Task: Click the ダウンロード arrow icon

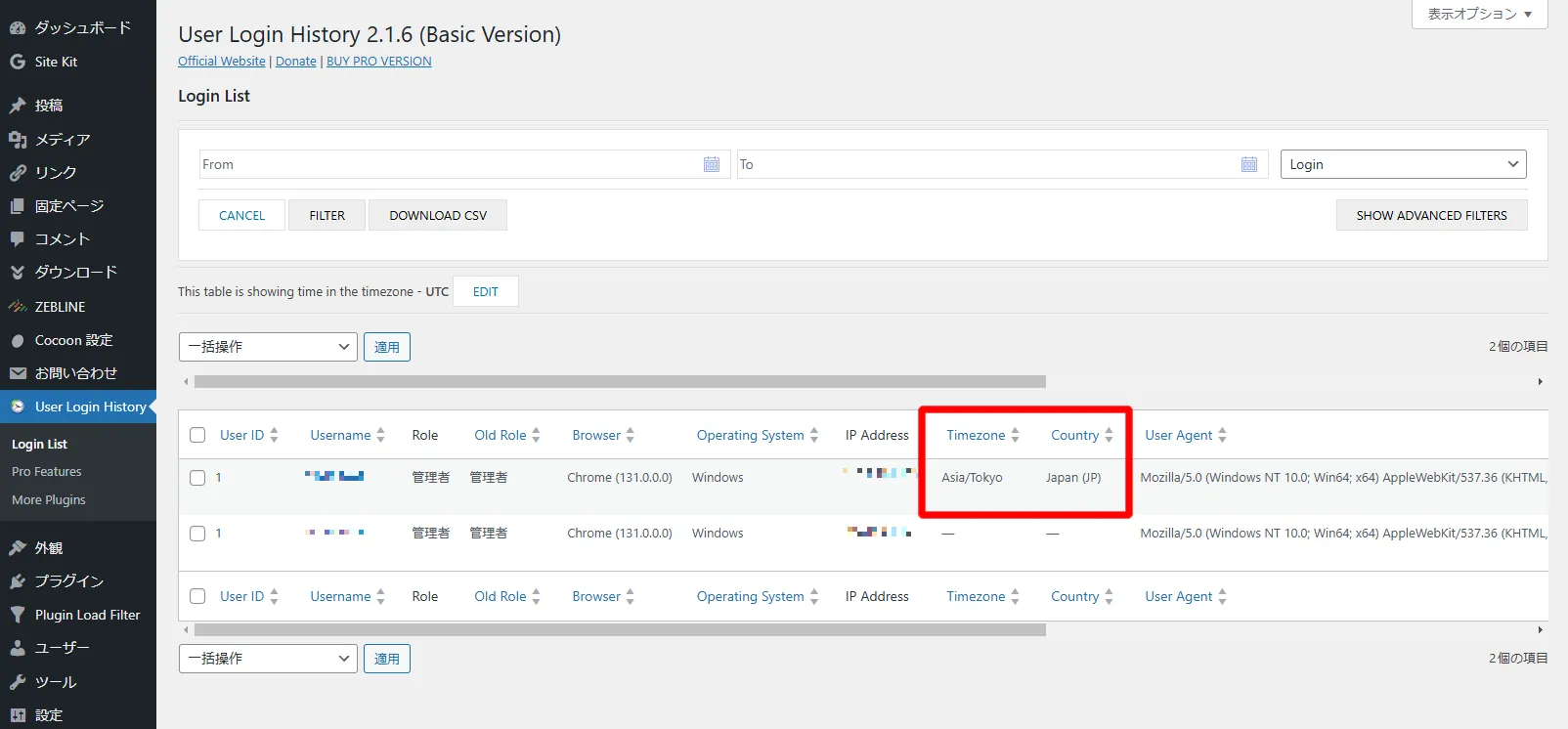Action: click(x=18, y=273)
